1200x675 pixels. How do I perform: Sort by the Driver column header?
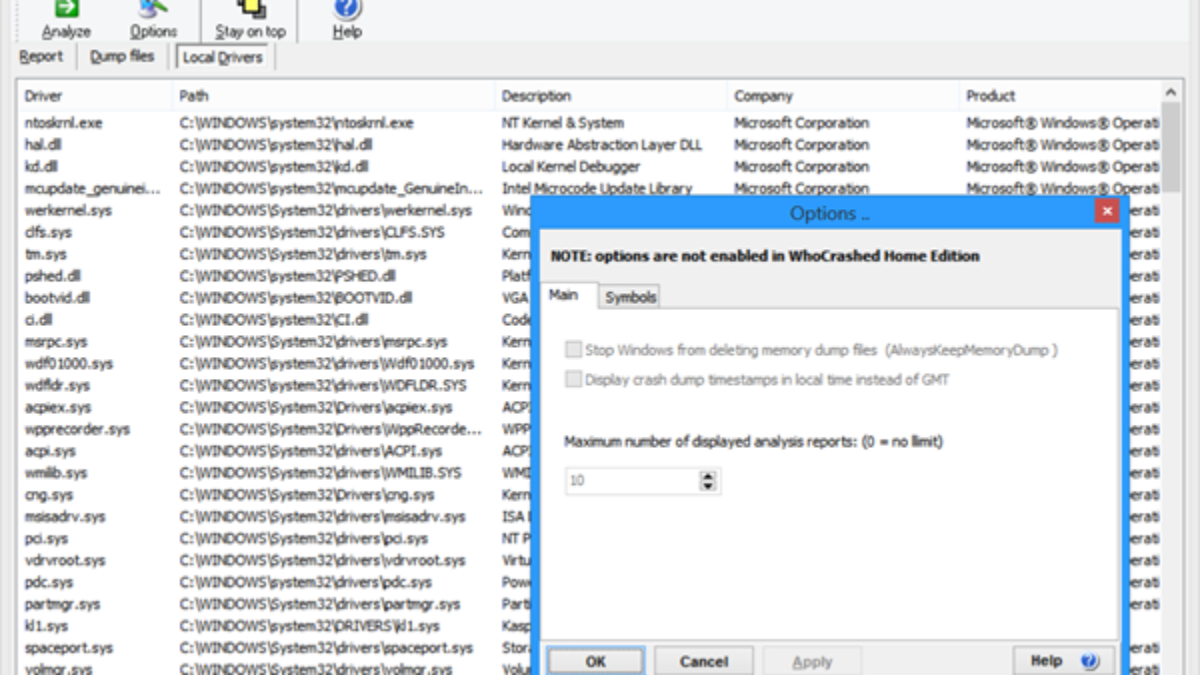coord(96,96)
